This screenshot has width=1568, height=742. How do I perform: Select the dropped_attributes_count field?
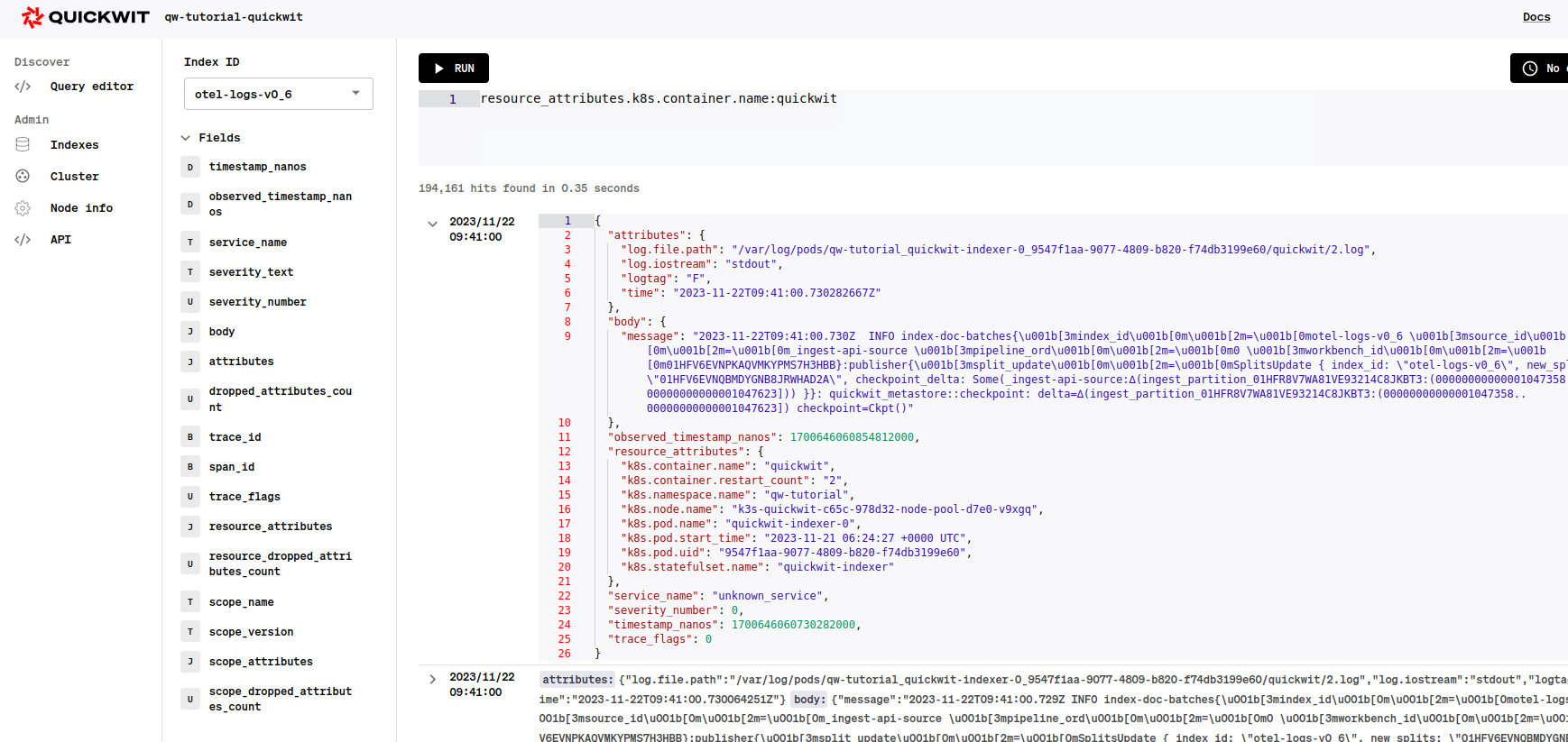tap(281, 399)
